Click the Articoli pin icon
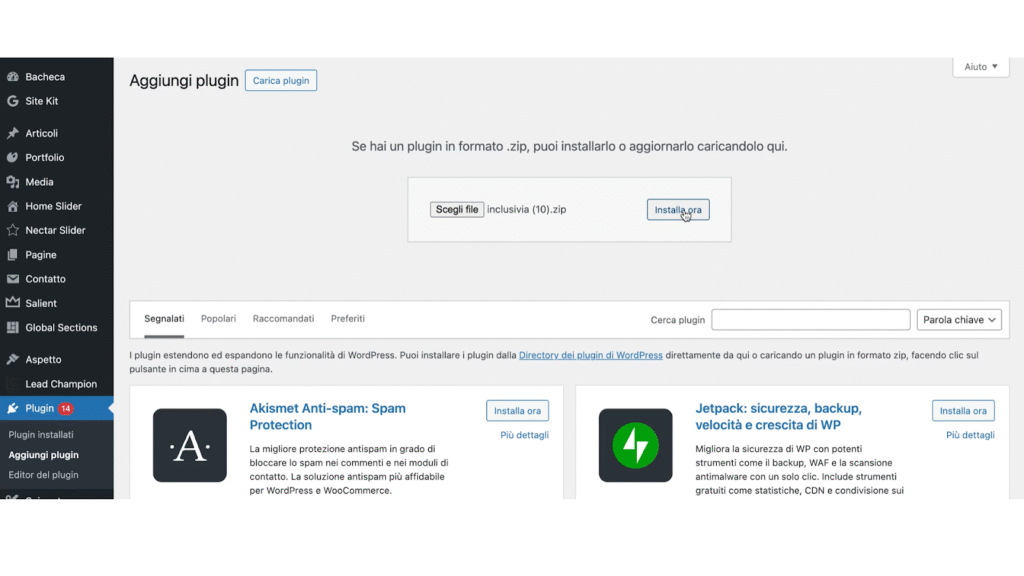This screenshot has height=576, width=1024. (13, 134)
